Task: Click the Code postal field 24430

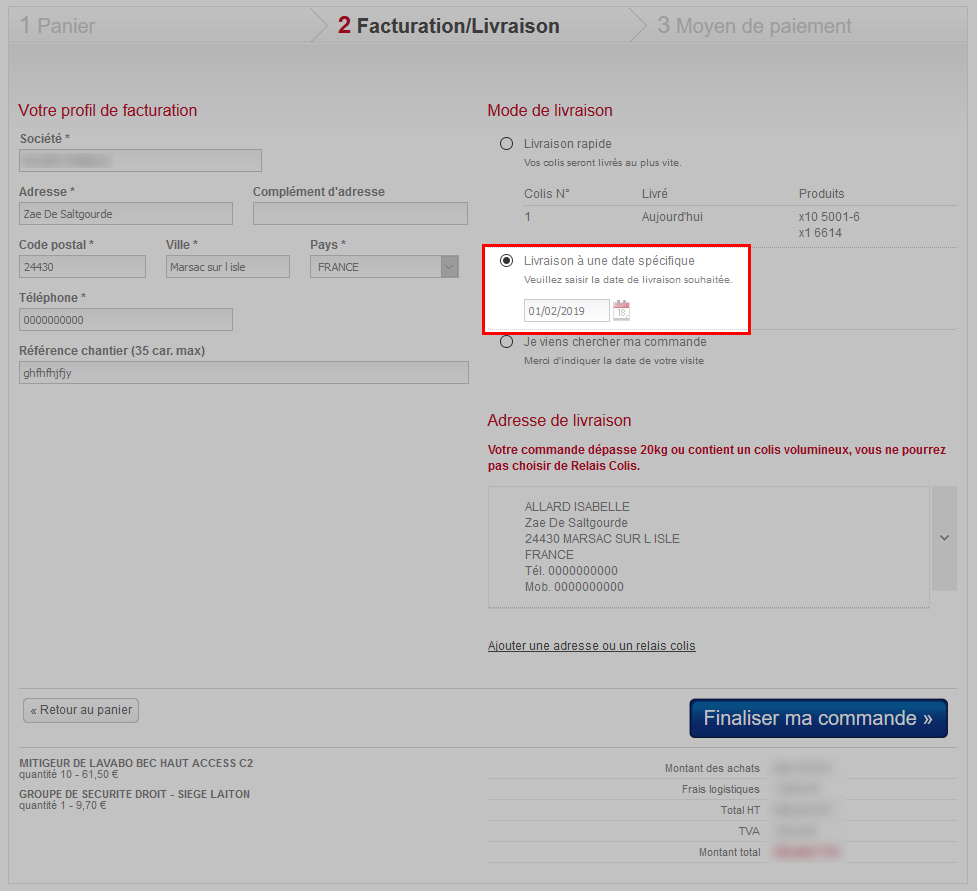Action: (82, 267)
